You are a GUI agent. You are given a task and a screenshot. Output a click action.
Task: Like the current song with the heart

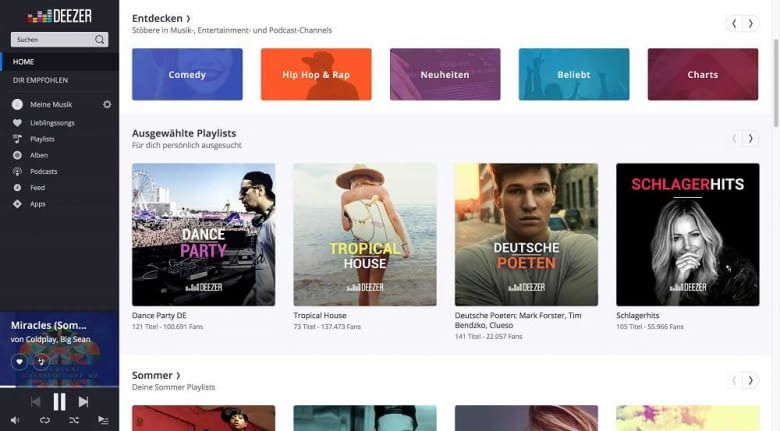click(x=19, y=361)
